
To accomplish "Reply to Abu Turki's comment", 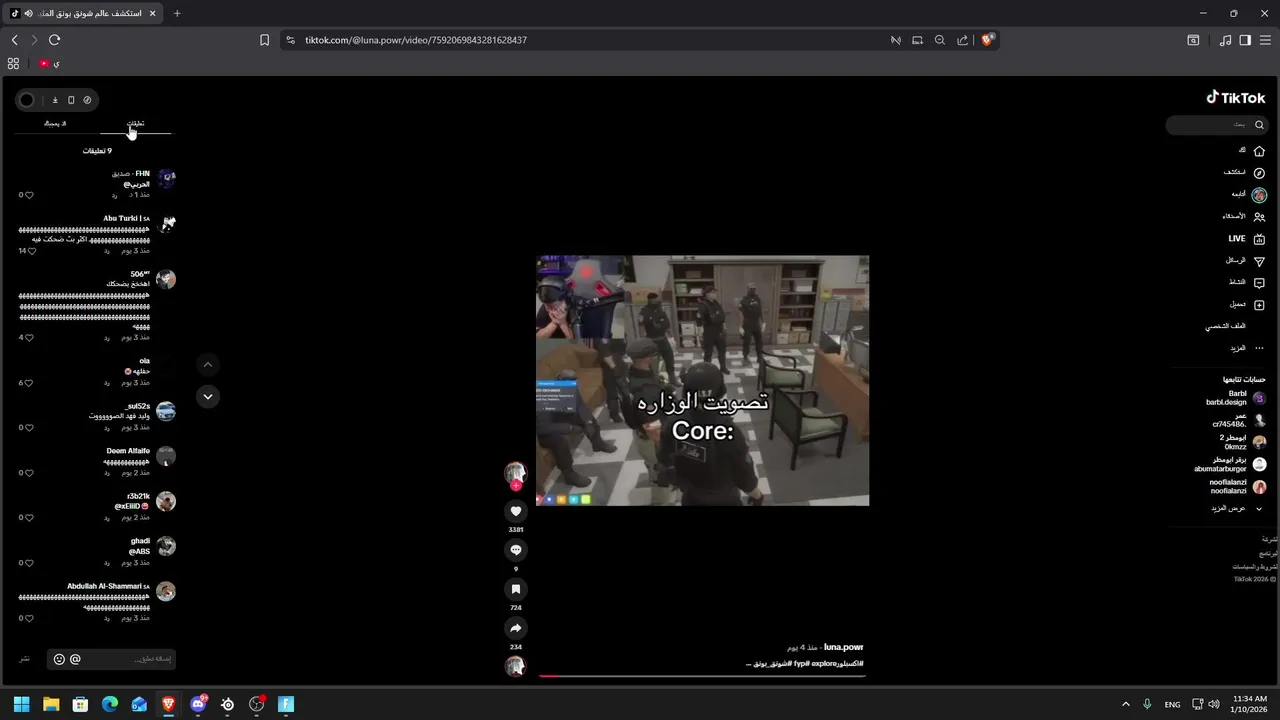I will point(107,251).
